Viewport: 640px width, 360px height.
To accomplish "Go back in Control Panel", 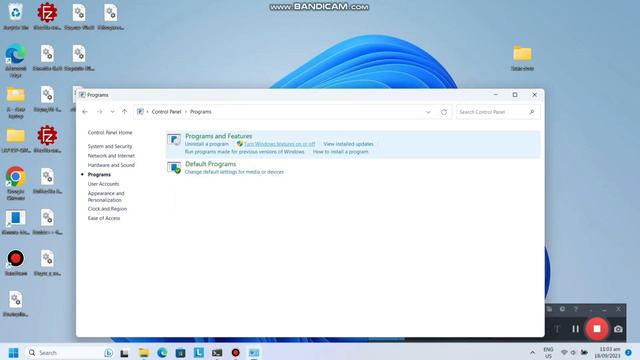I will [85, 112].
